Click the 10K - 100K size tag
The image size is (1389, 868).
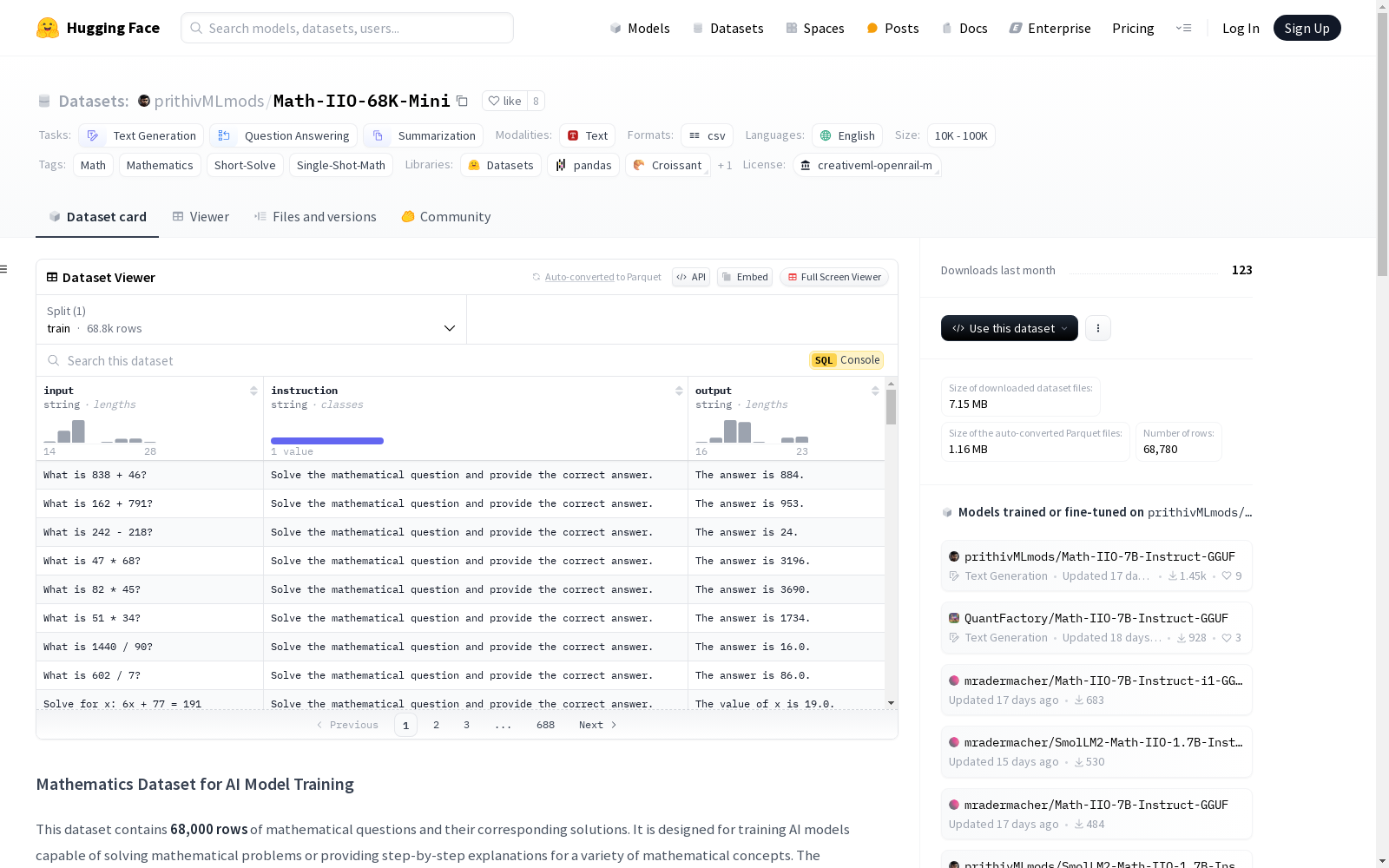coord(961,135)
